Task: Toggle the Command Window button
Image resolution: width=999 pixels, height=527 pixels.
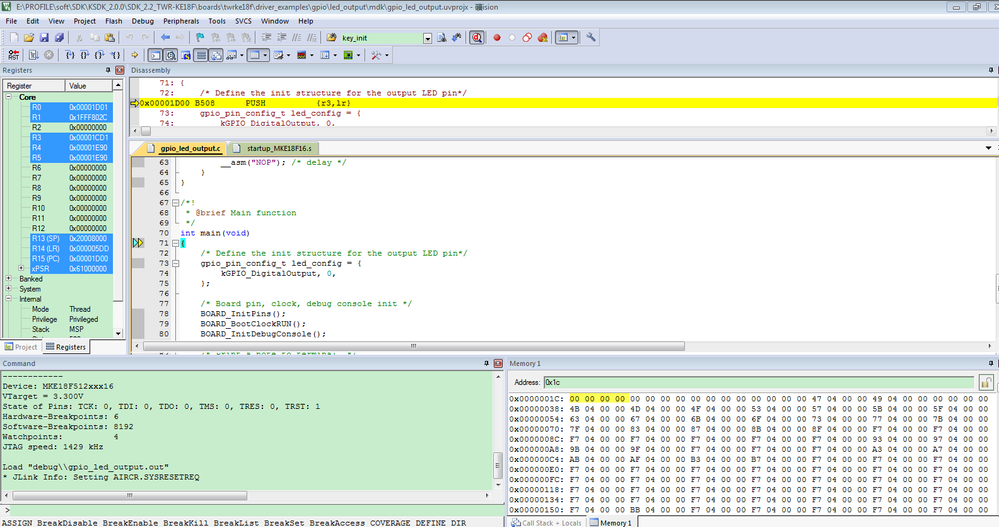Action: 155,55
